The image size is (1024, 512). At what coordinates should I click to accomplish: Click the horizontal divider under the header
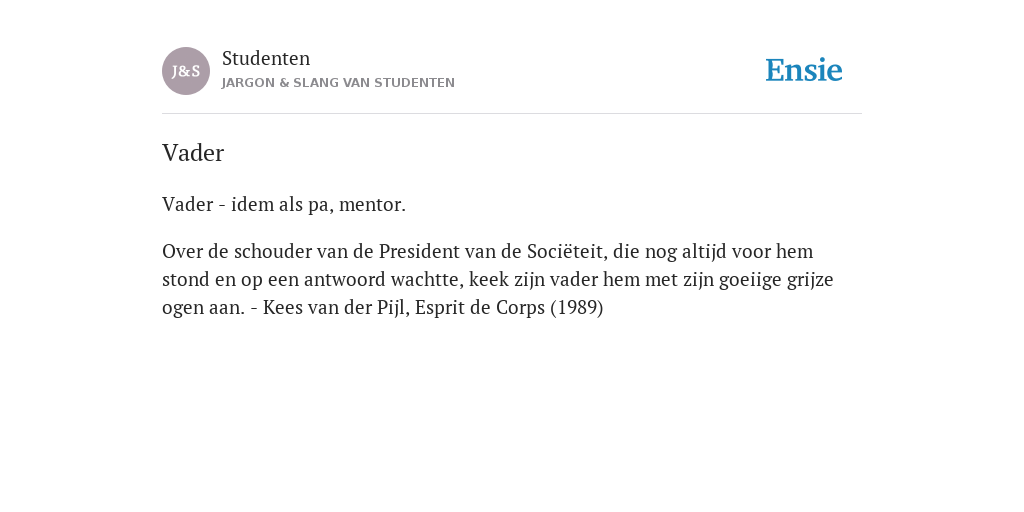click(x=512, y=114)
